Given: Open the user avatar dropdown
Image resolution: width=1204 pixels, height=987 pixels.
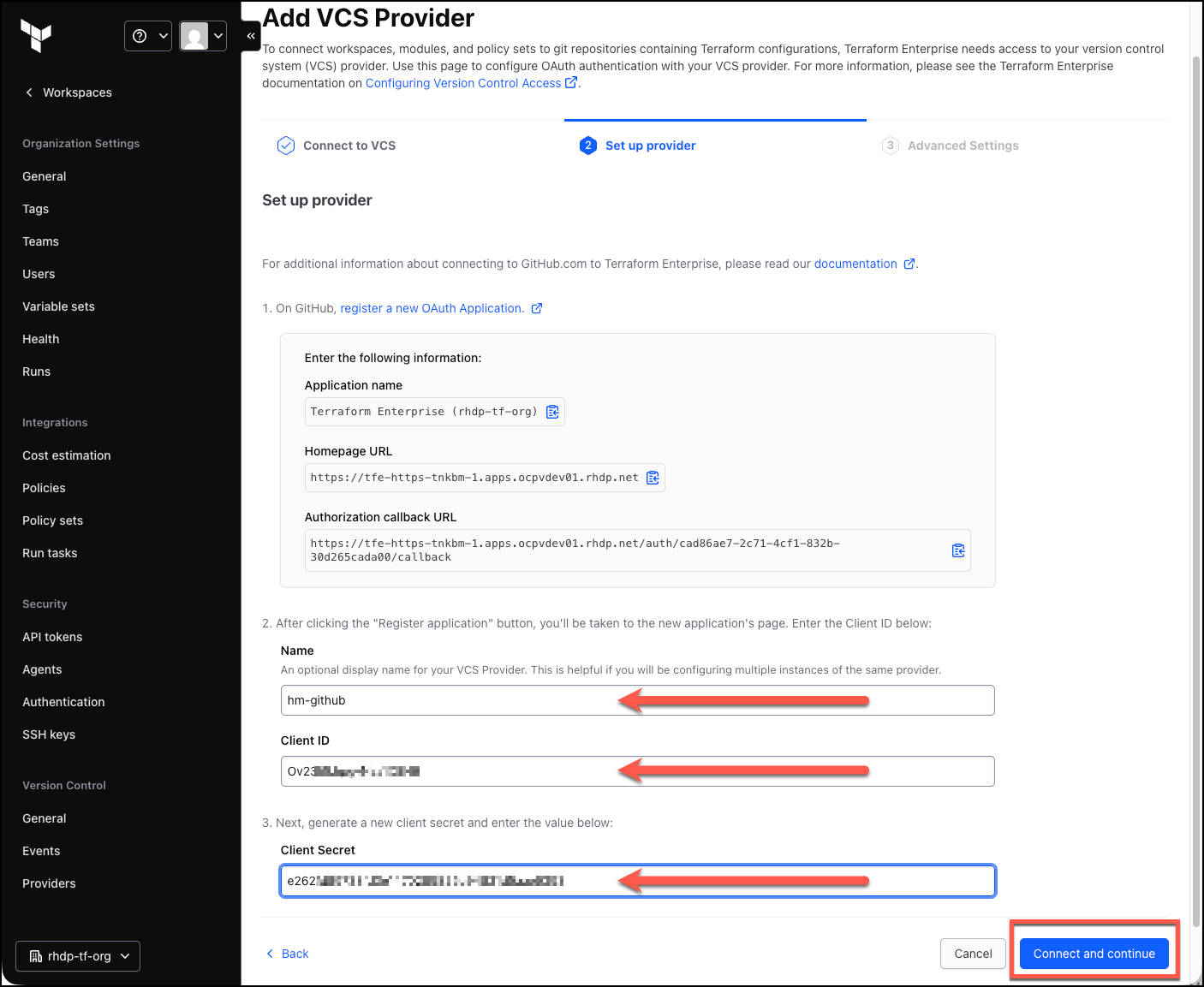Looking at the screenshot, I should click(x=203, y=36).
